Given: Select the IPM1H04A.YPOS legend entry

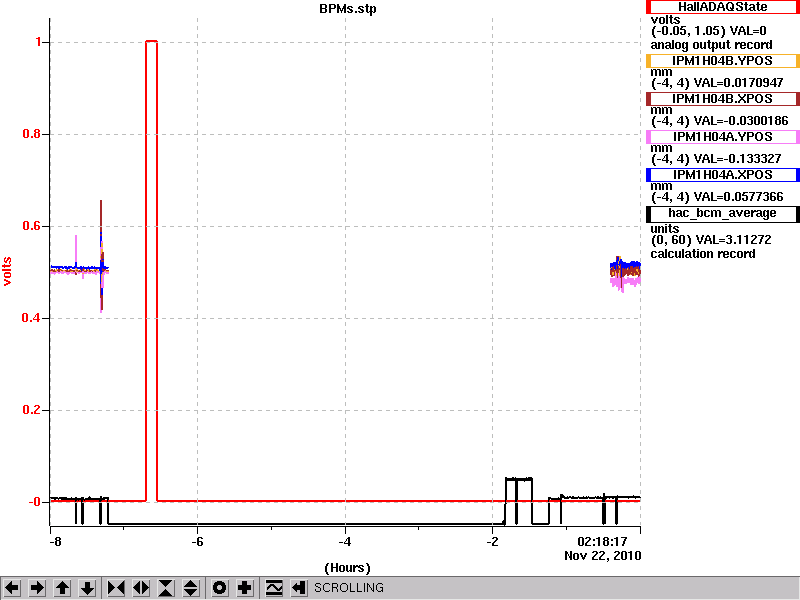Looking at the screenshot, I should click(x=722, y=137).
